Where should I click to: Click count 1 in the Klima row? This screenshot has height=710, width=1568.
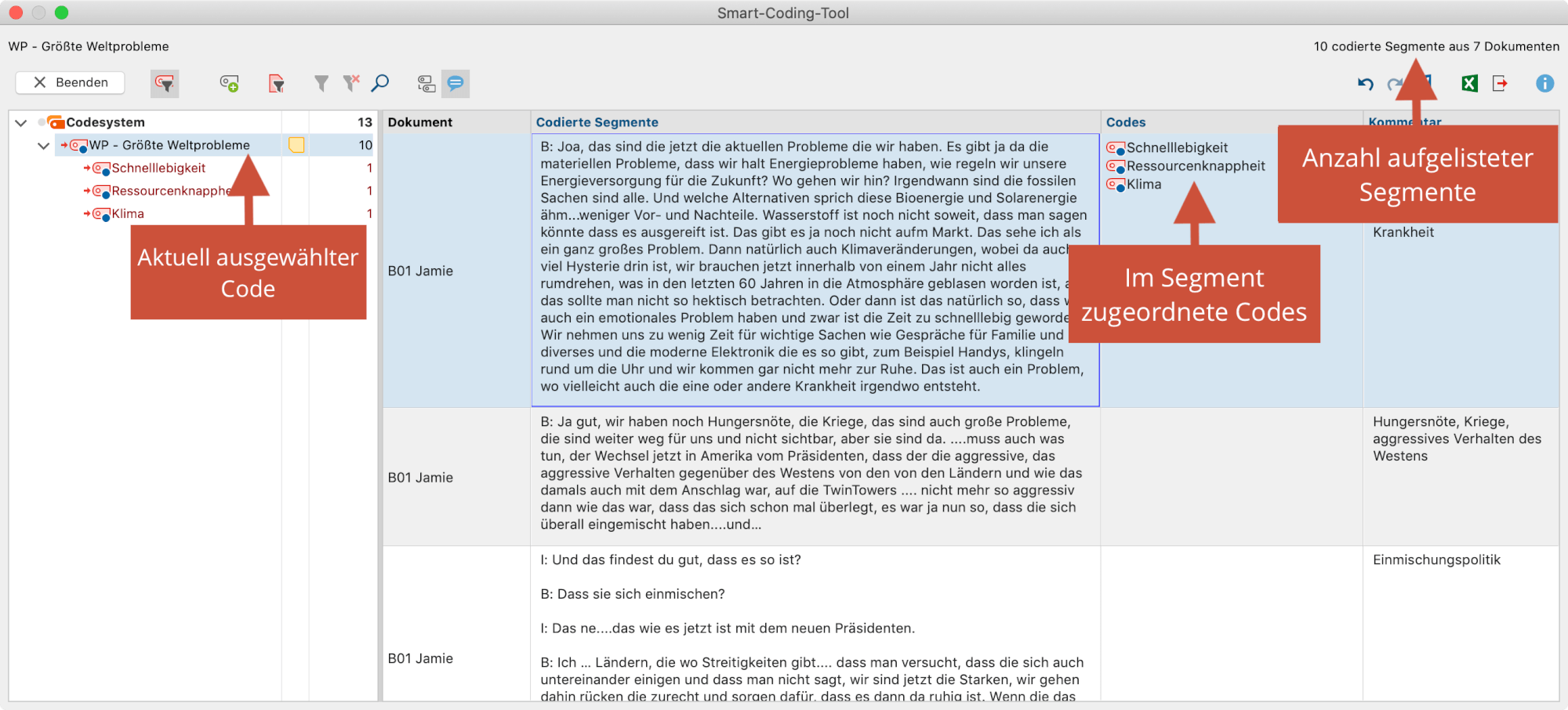point(369,213)
